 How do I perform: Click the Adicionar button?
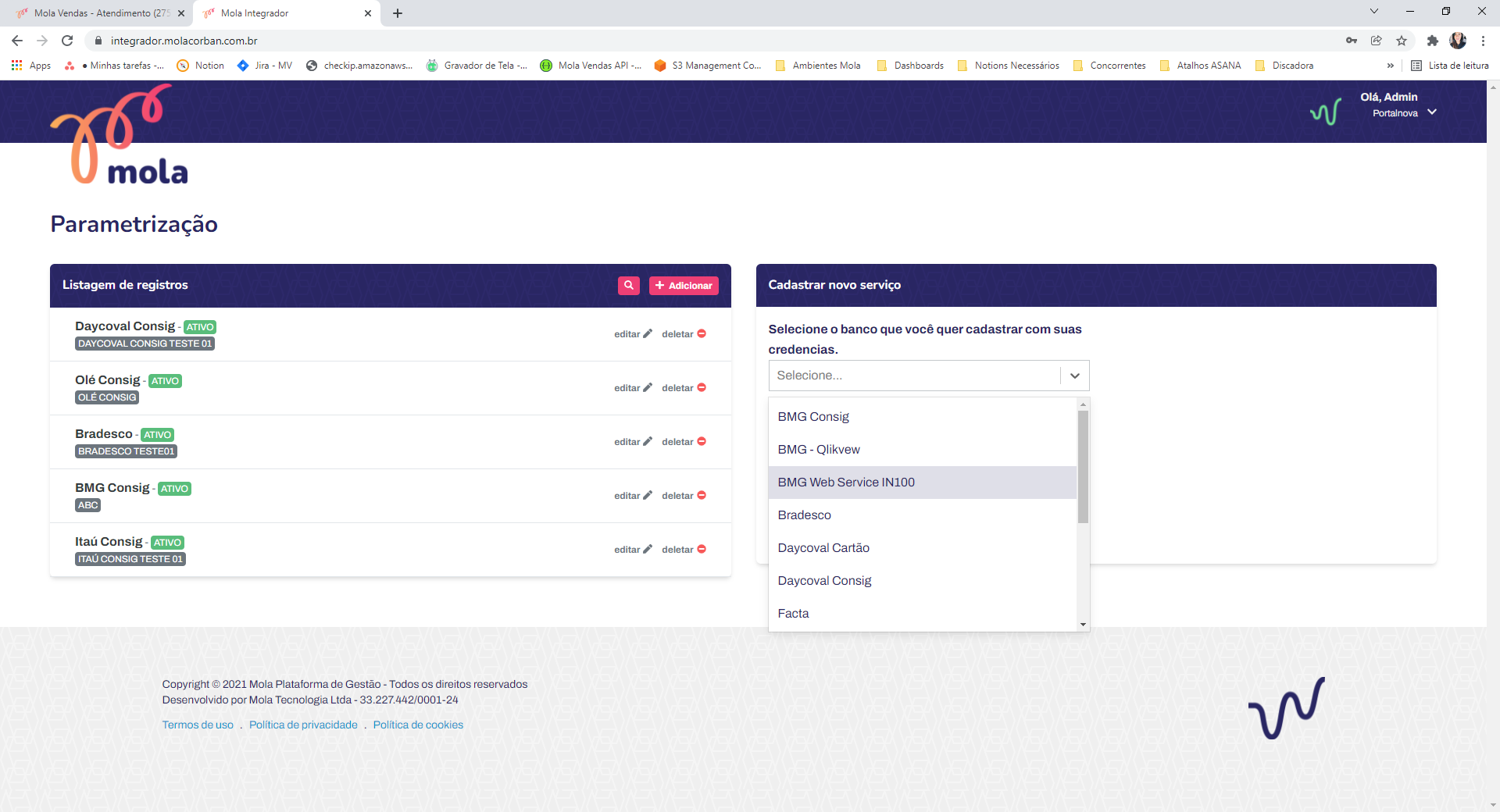point(684,286)
